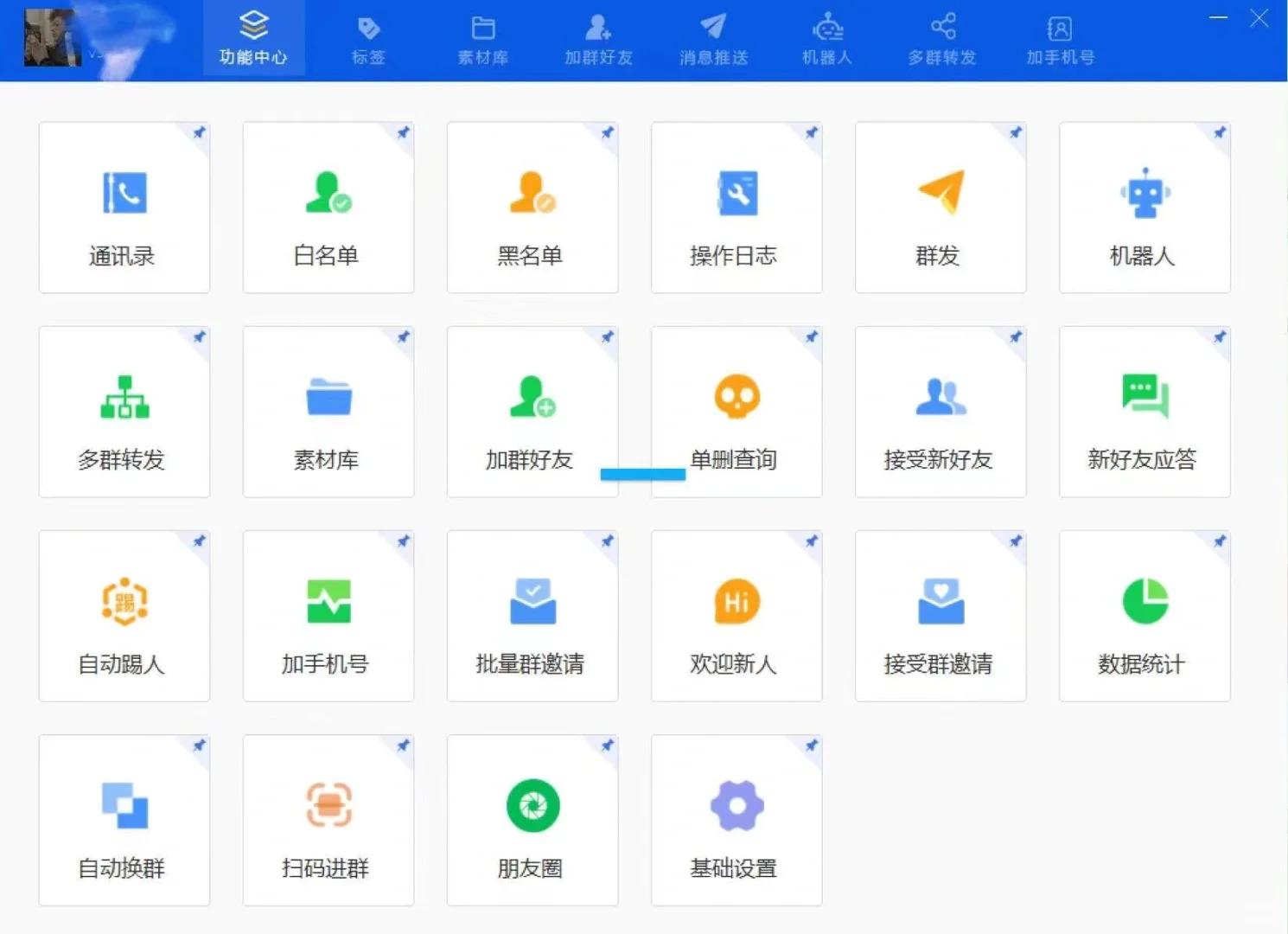View the 操作日志 operation log

click(736, 208)
